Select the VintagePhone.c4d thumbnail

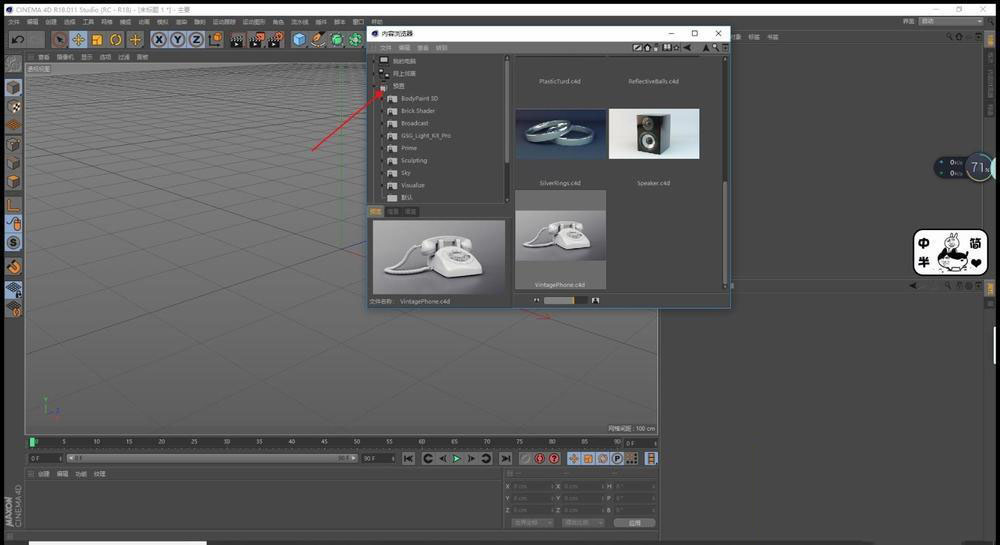[561, 240]
